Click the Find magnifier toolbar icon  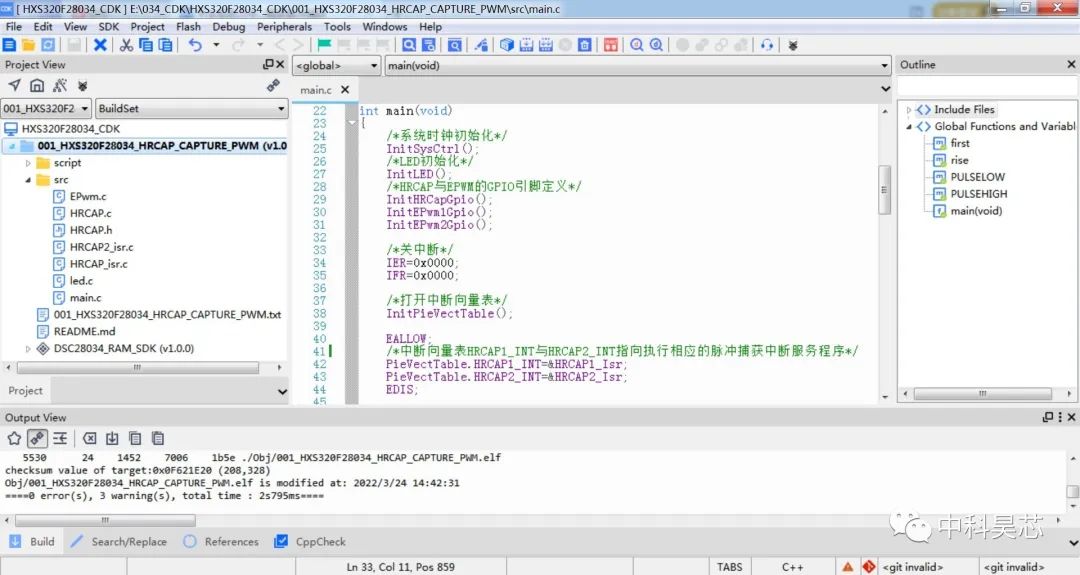click(409, 45)
